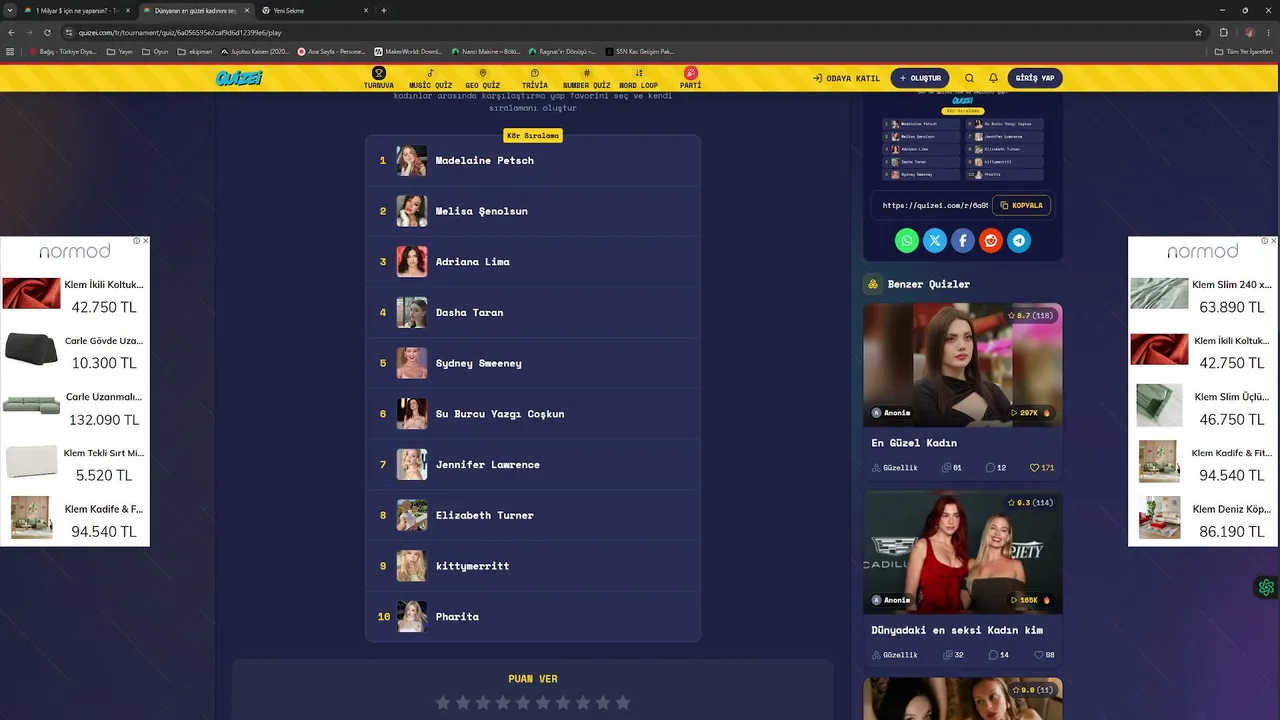Click the Giriş Yap button
Screen dimensions: 1280x720
click(x=1035, y=78)
